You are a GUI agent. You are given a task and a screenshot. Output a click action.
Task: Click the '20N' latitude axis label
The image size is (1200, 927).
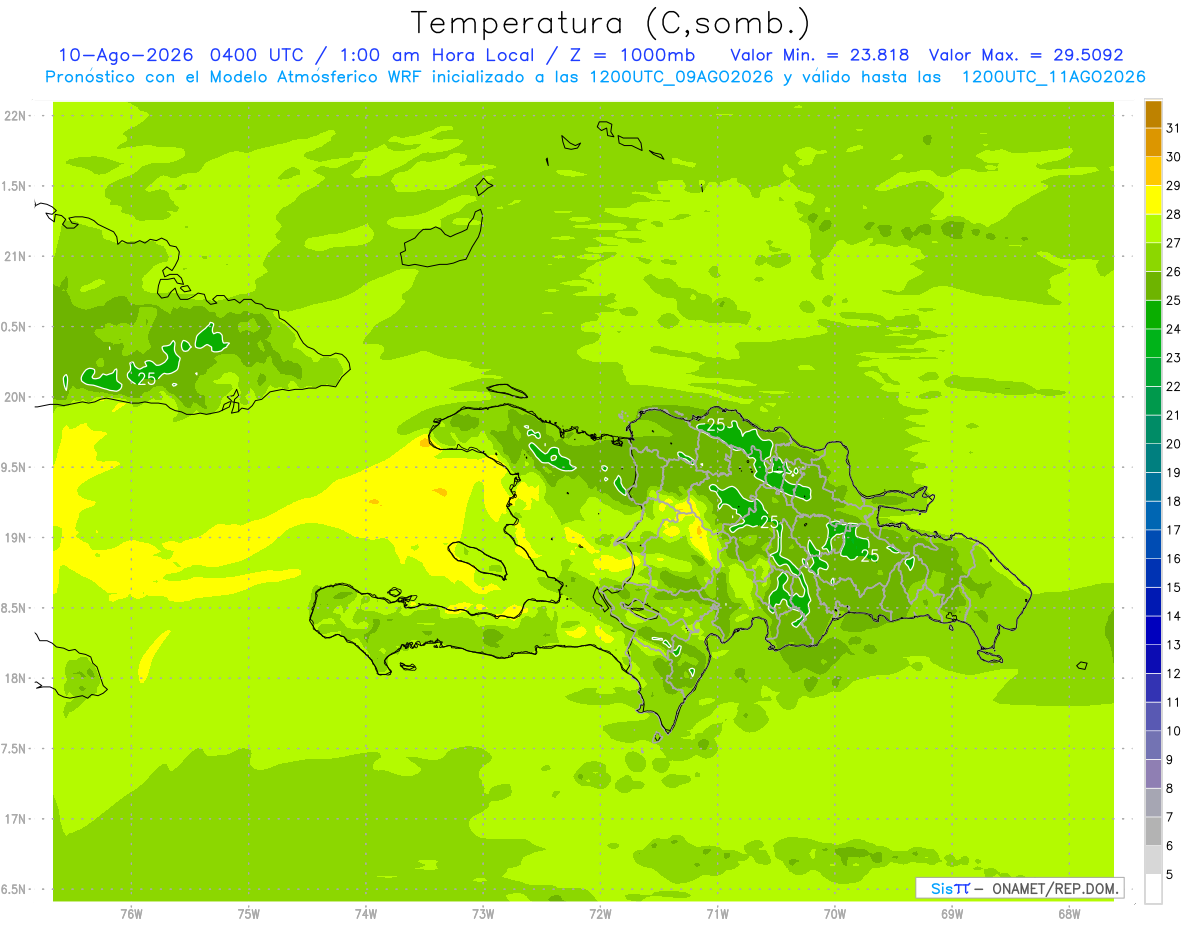point(17,397)
